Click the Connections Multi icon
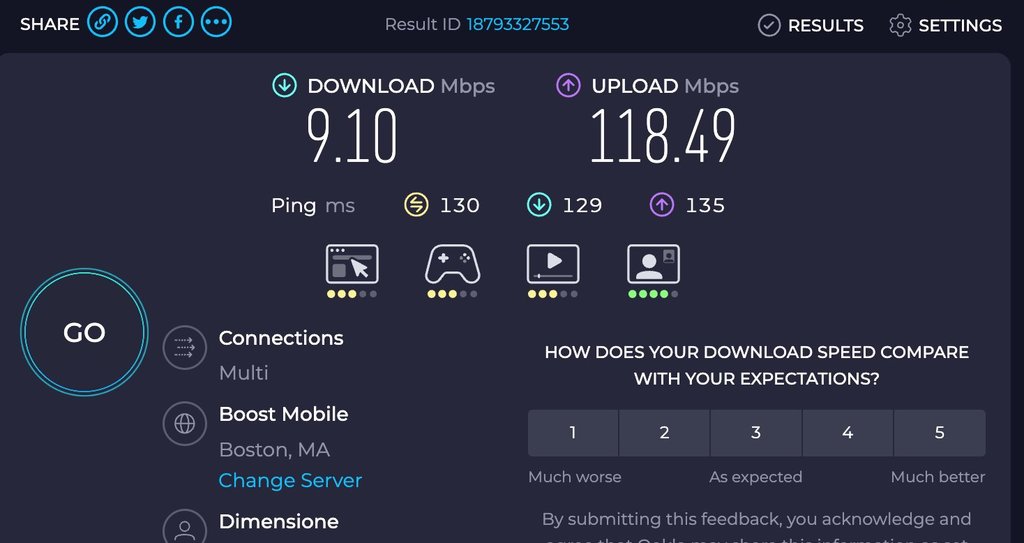 pos(184,347)
